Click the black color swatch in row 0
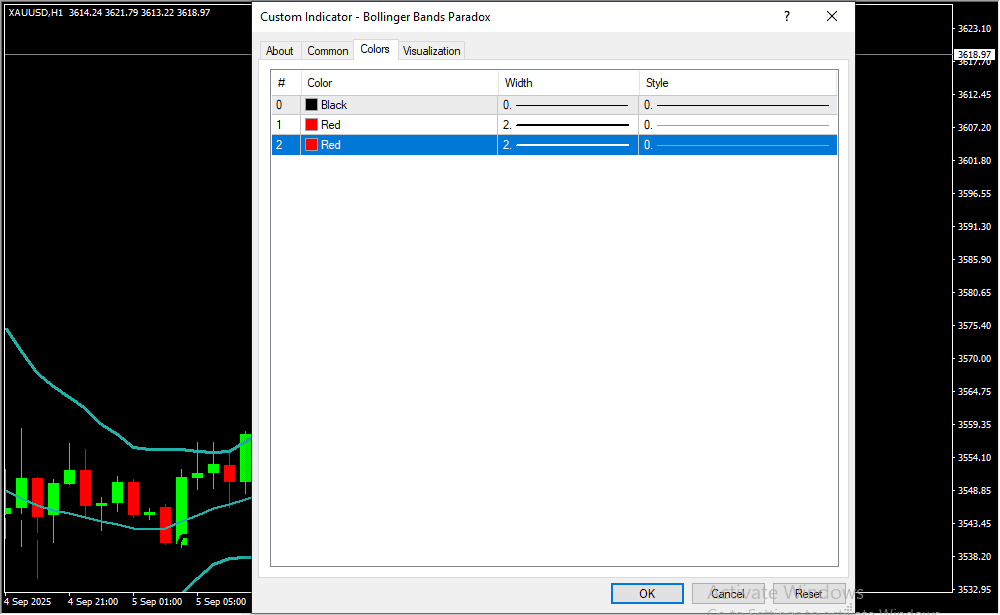1000x615 pixels. (312, 105)
